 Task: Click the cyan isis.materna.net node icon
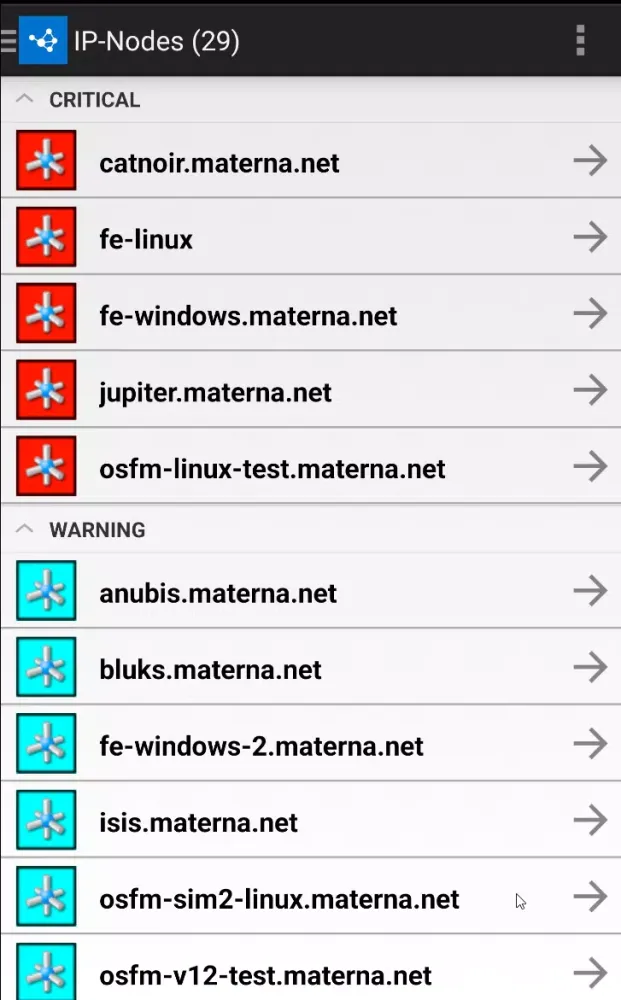46,822
